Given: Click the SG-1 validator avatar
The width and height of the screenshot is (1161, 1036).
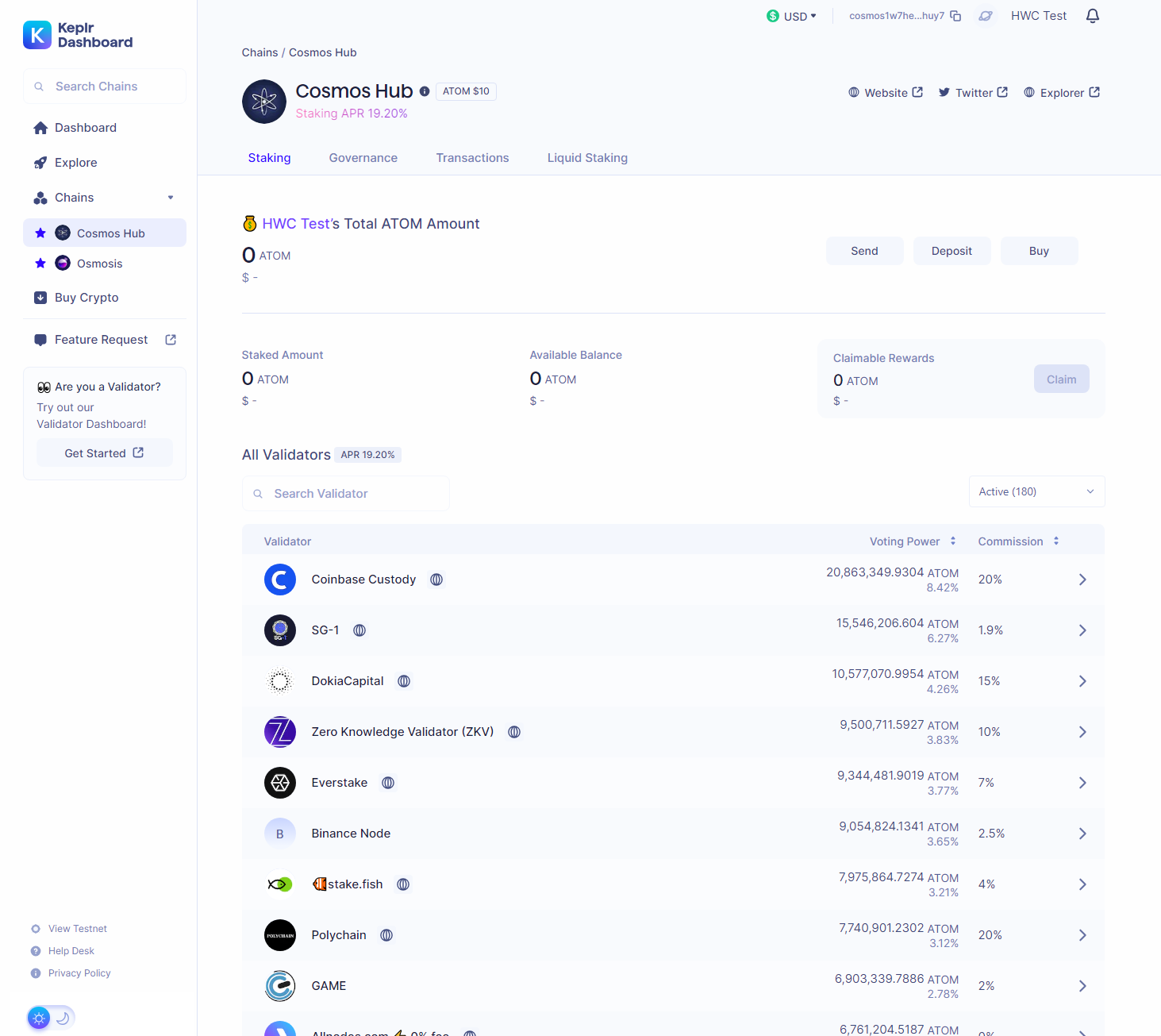Looking at the screenshot, I should [280, 630].
